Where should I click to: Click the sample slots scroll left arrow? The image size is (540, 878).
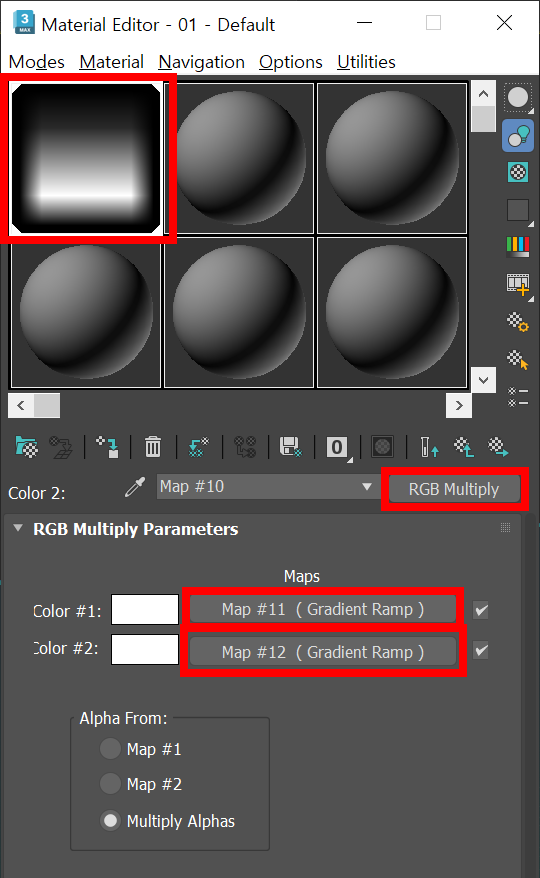pos(21,405)
